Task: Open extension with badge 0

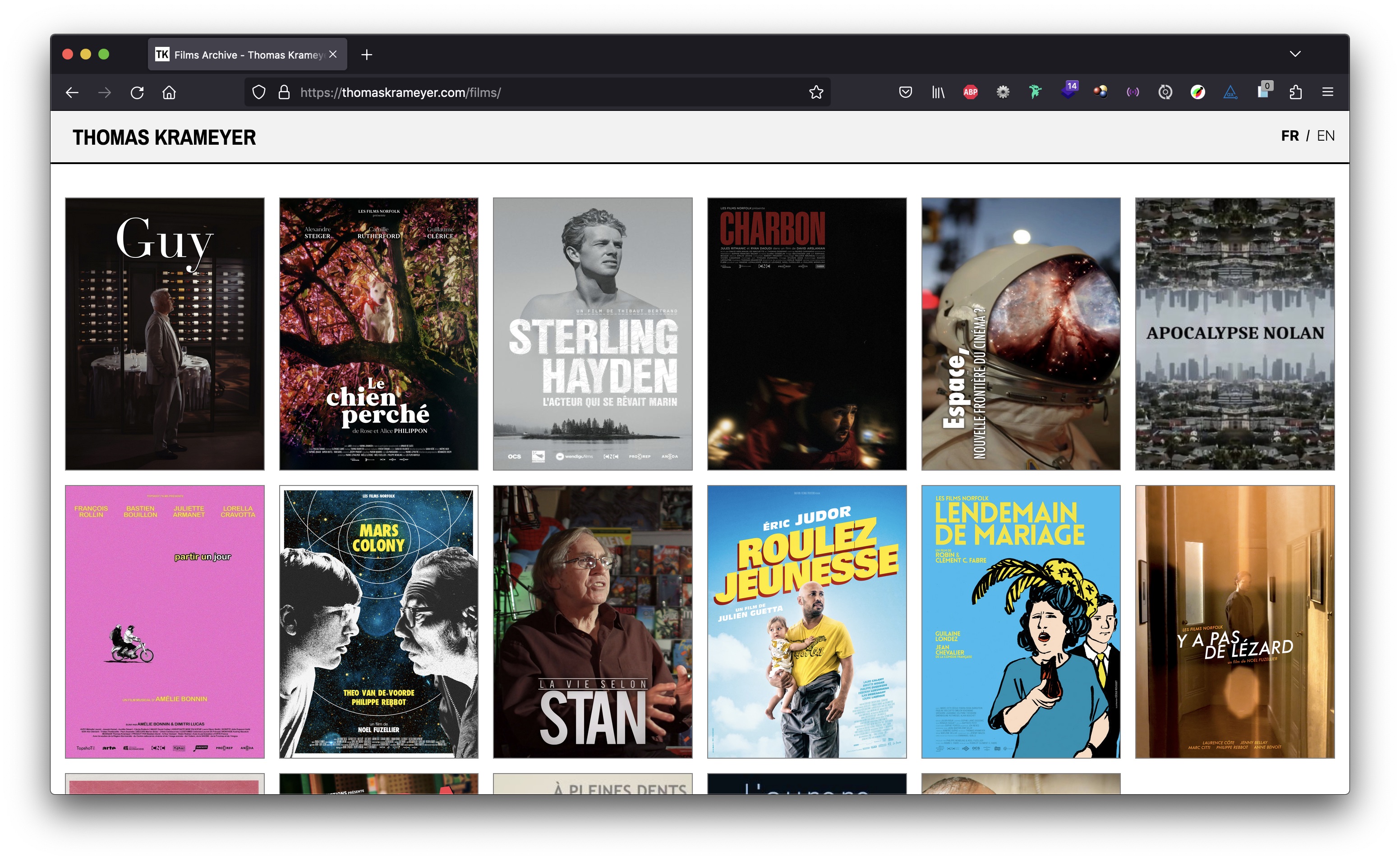Action: click(1263, 91)
